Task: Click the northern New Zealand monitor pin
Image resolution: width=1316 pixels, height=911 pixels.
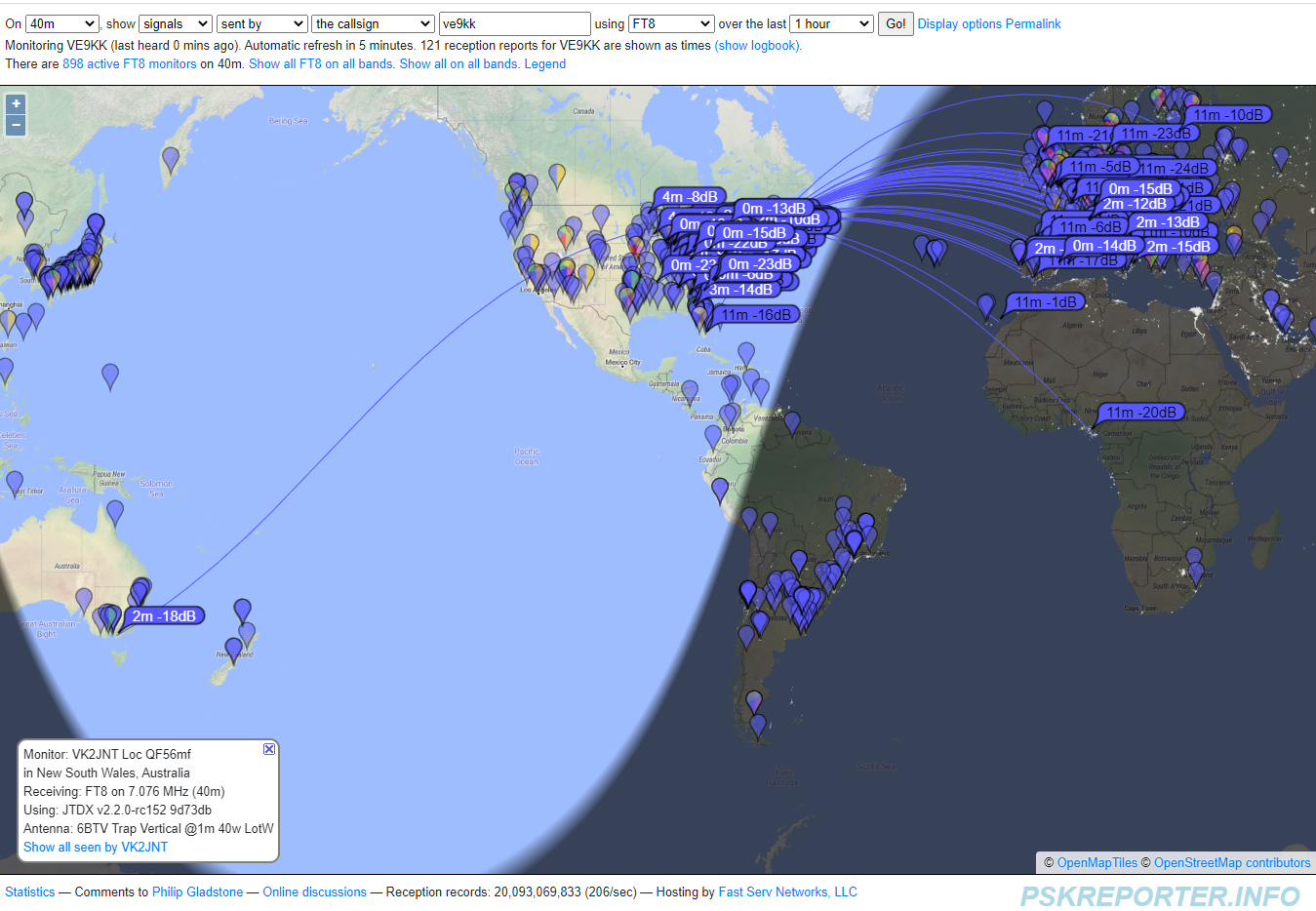Action: tap(242, 612)
